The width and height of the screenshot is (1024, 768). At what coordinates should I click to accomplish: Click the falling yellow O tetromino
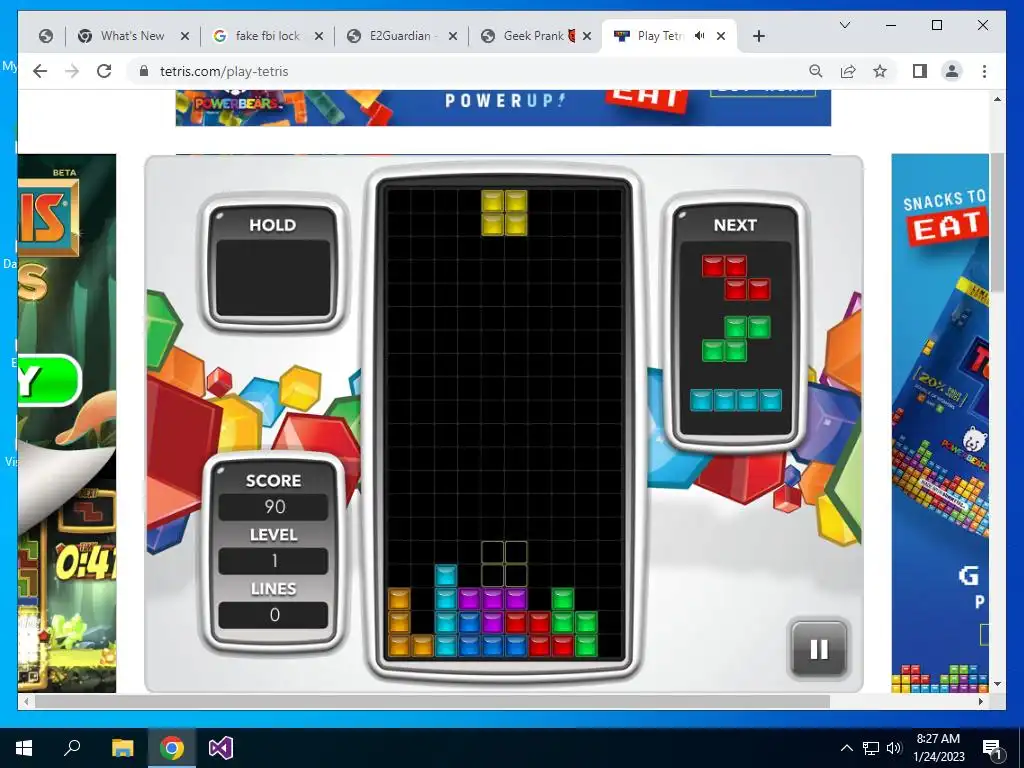pyautogui.click(x=504, y=213)
